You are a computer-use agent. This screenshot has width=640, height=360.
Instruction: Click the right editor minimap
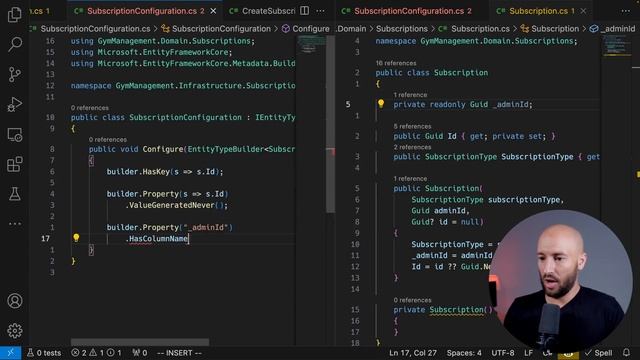tap(616, 46)
